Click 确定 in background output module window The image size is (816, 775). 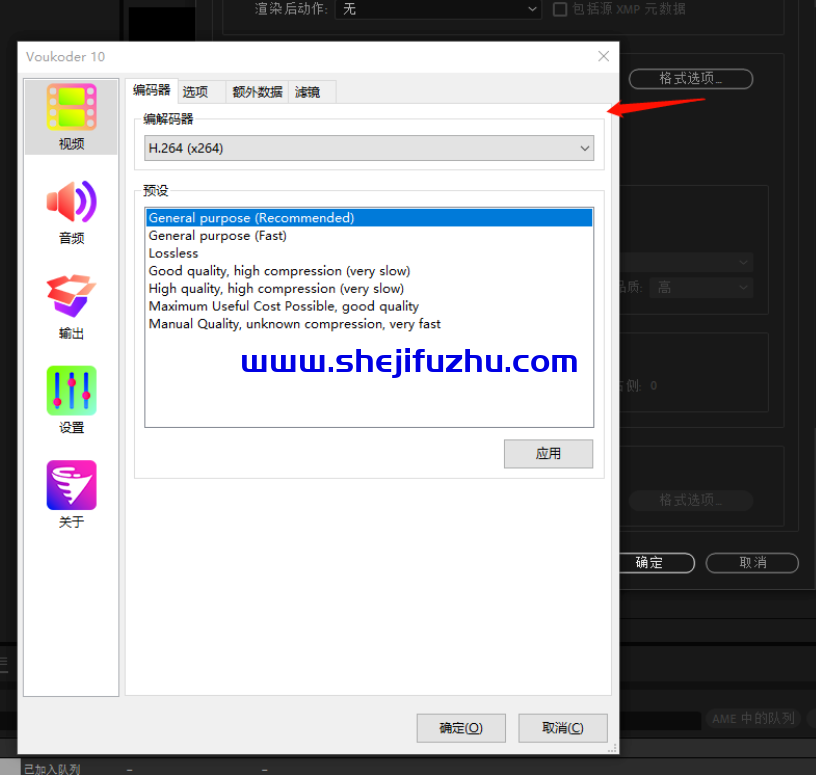657,563
